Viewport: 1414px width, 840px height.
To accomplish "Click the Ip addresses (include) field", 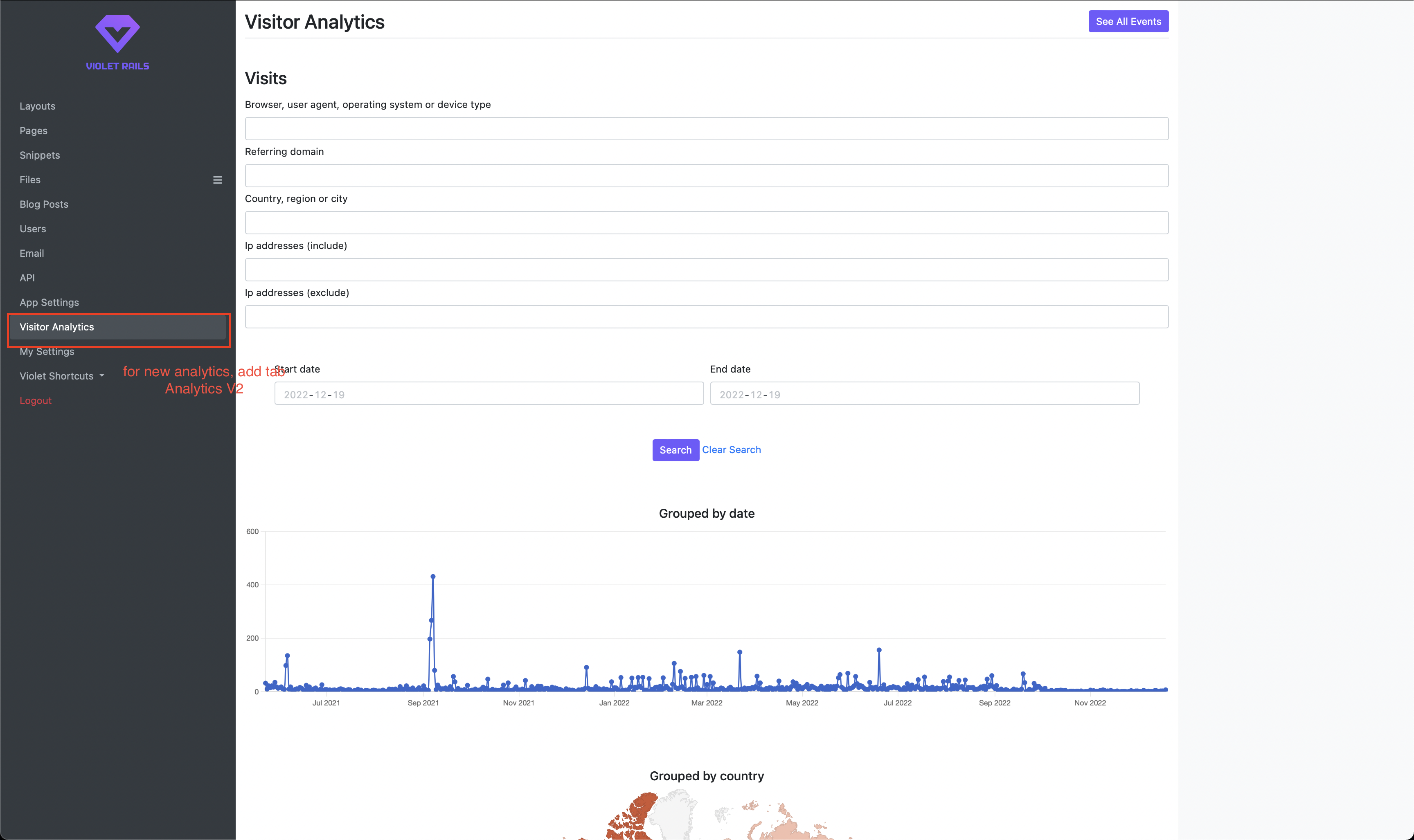I will point(706,270).
